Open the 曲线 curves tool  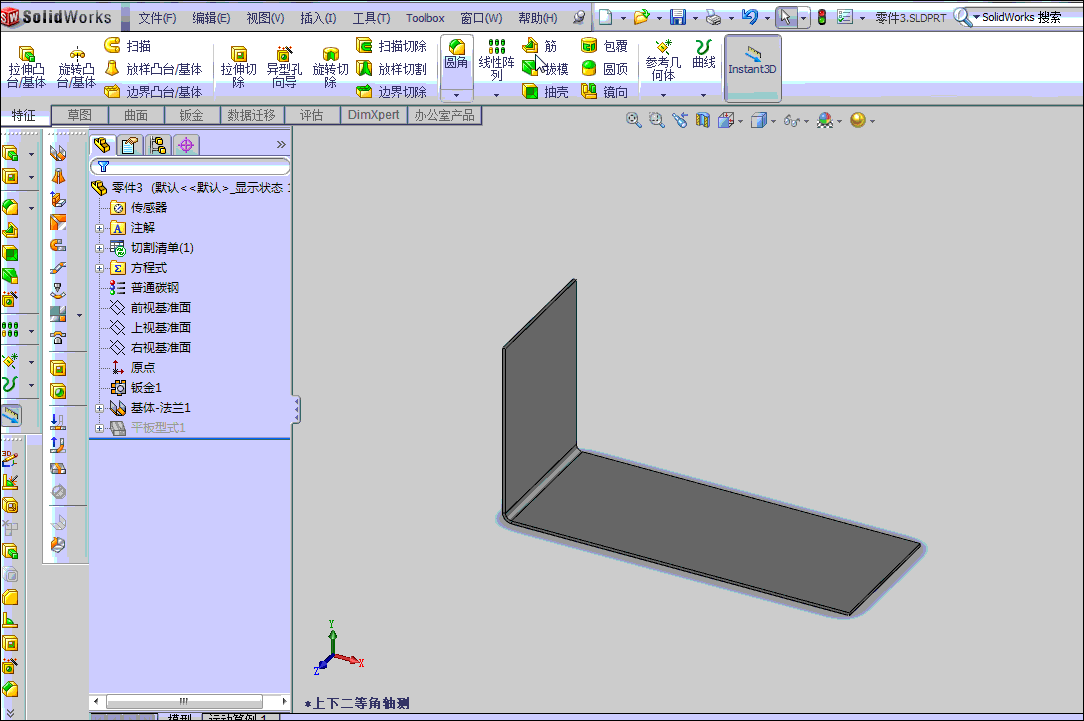[704, 55]
